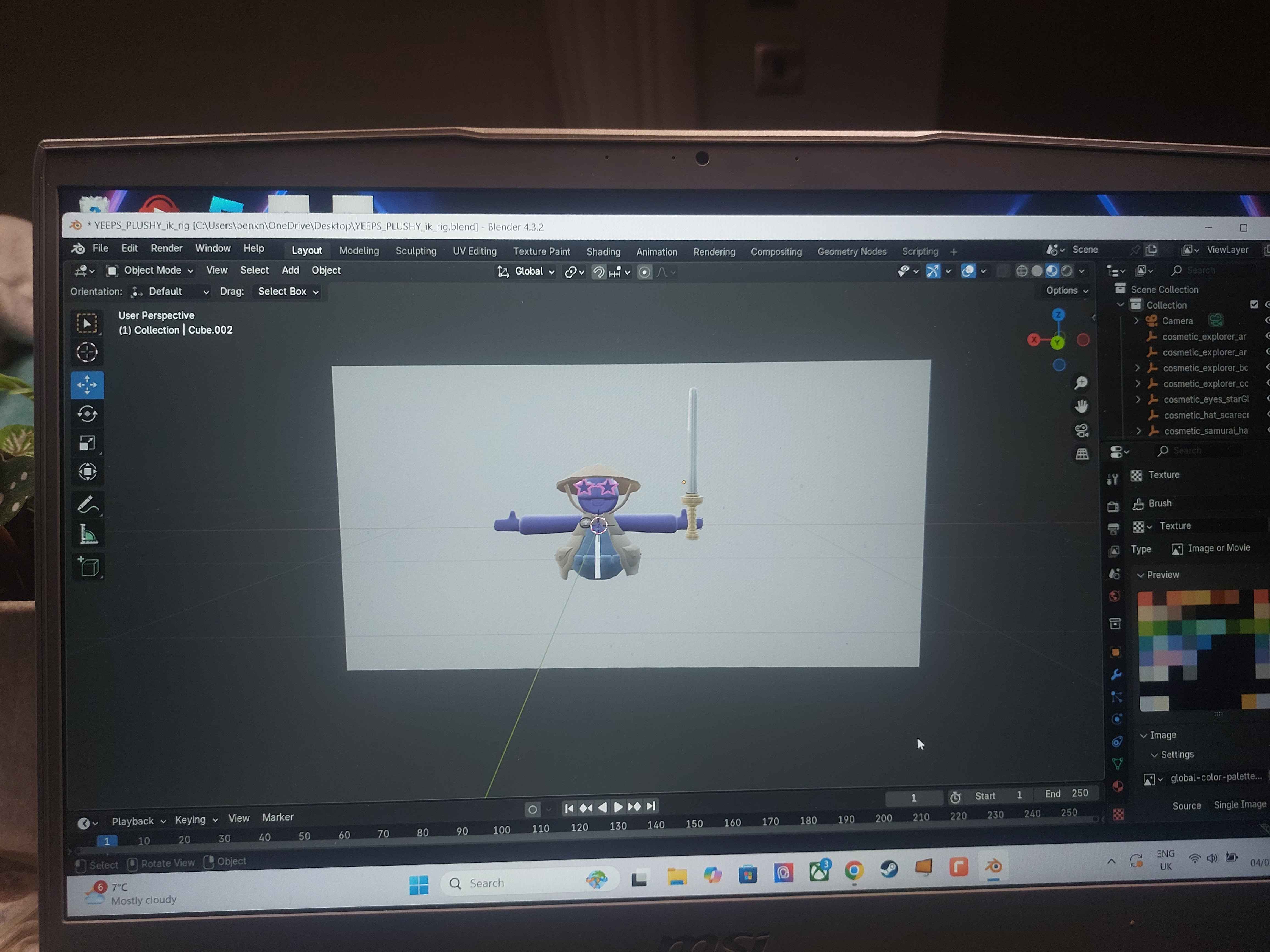The width and height of the screenshot is (1270, 952).
Task: Choose the Measure tool
Action: pyautogui.click(x=88, y=535)
